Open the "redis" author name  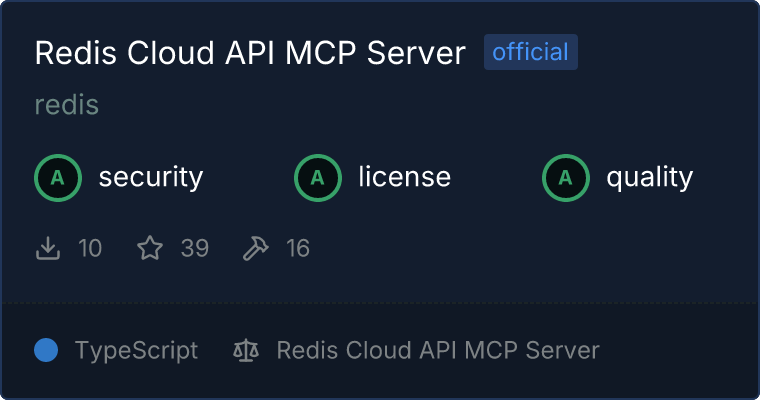pos(67,105)
